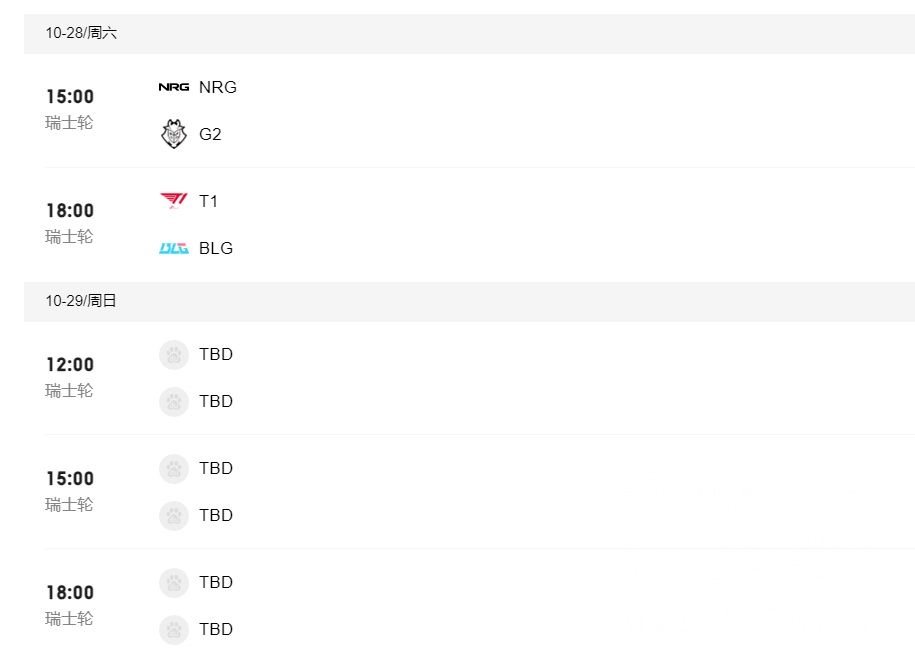Screen dimensions: 915x657
Task: Click the NRG team logo
Action: tap(174, 87)
